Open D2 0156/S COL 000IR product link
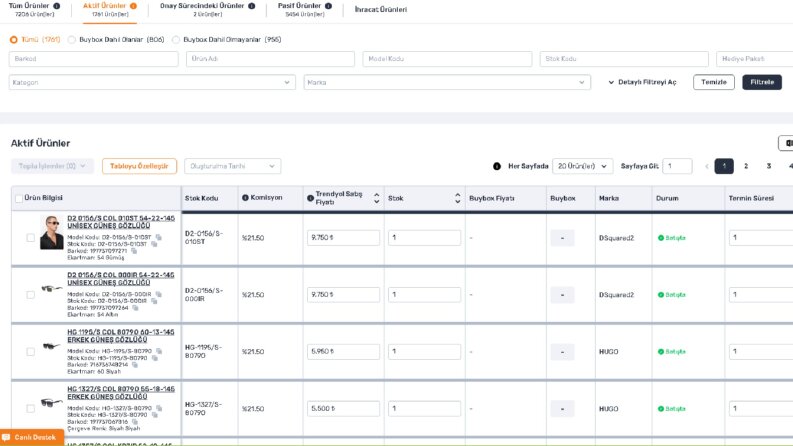The image size is (793, 446). point(120,279)
